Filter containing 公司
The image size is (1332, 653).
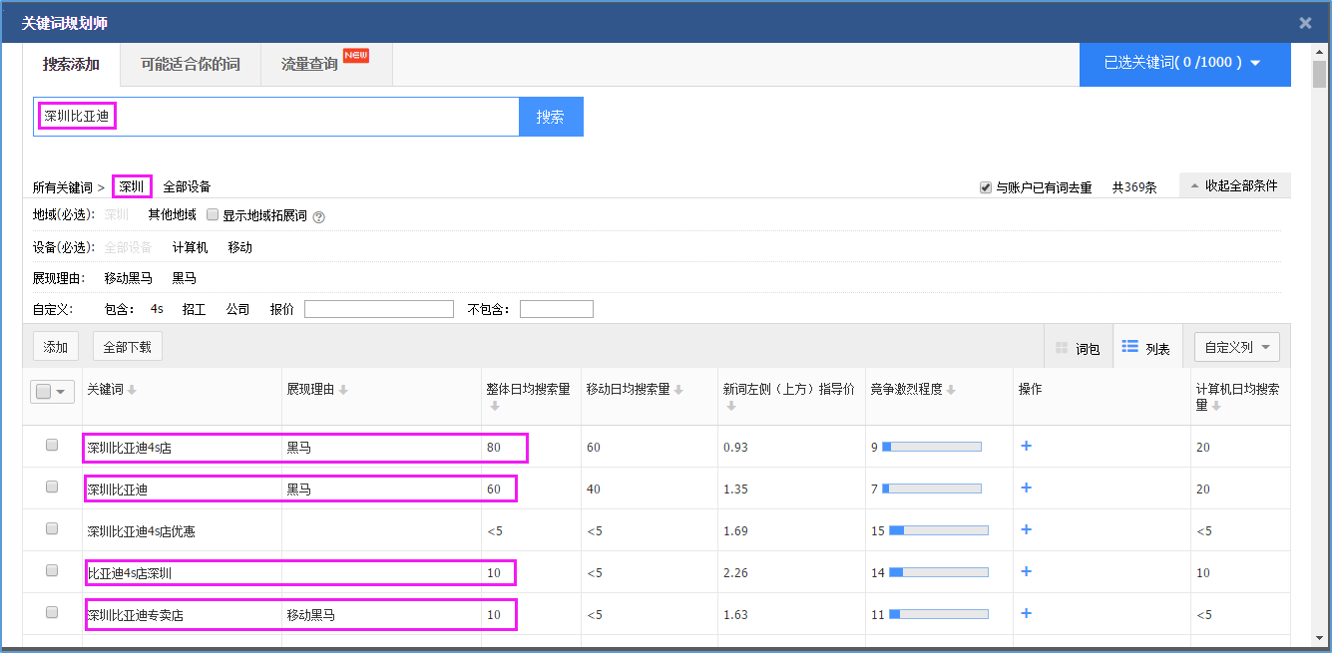click(238, 309)
